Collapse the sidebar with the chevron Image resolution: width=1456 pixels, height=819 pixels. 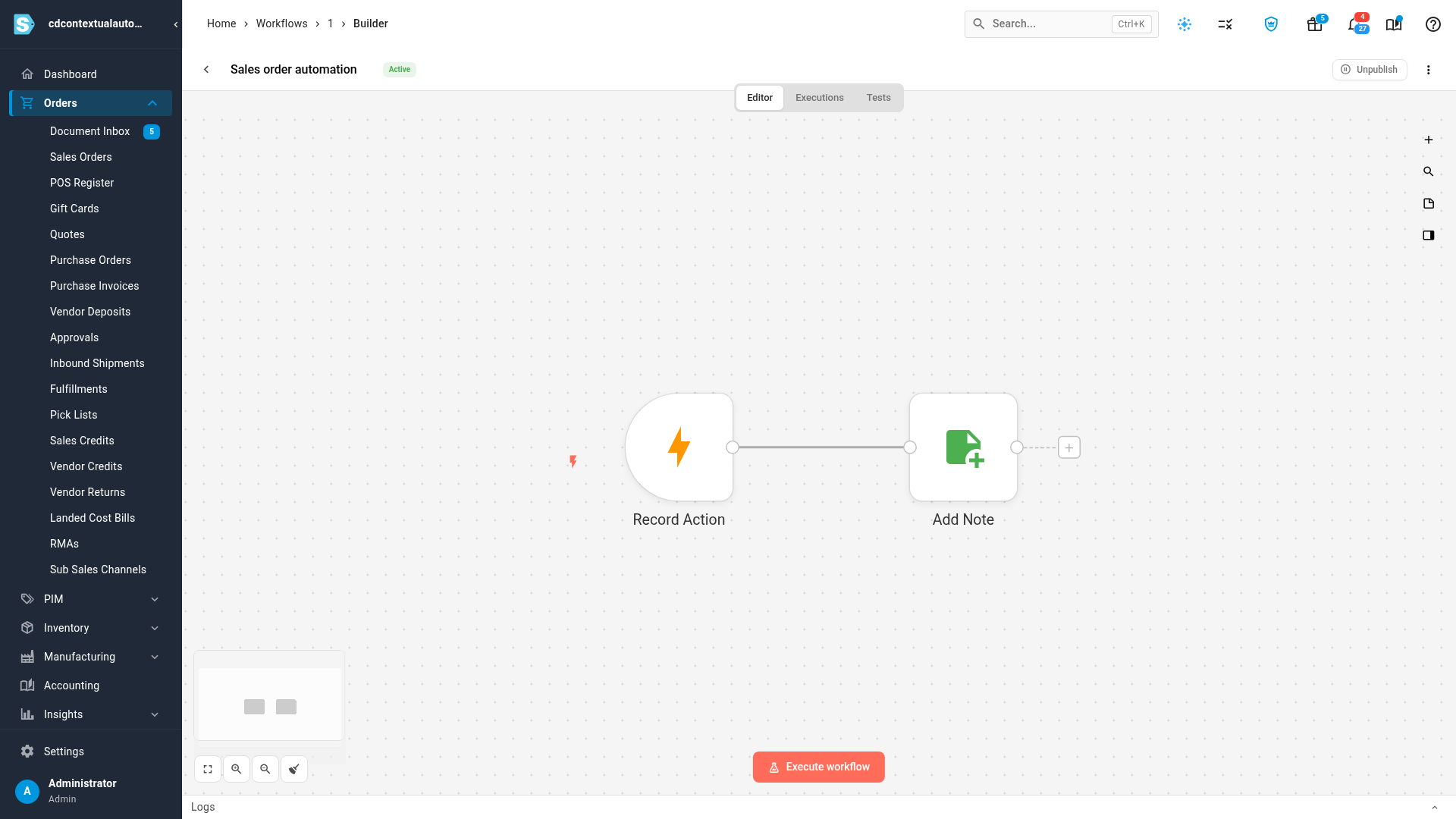click(176, 24)
